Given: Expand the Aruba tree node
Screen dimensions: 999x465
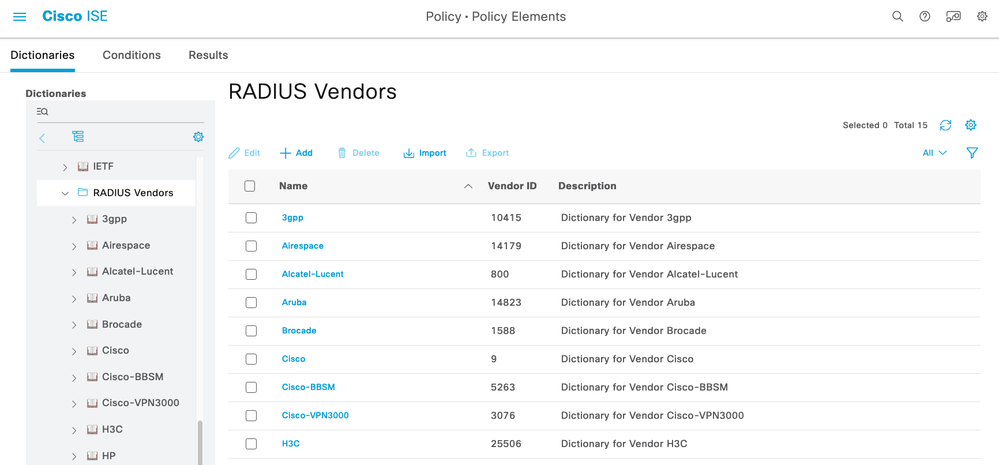Looking at the screenshot, I should (x=74, y=299).
